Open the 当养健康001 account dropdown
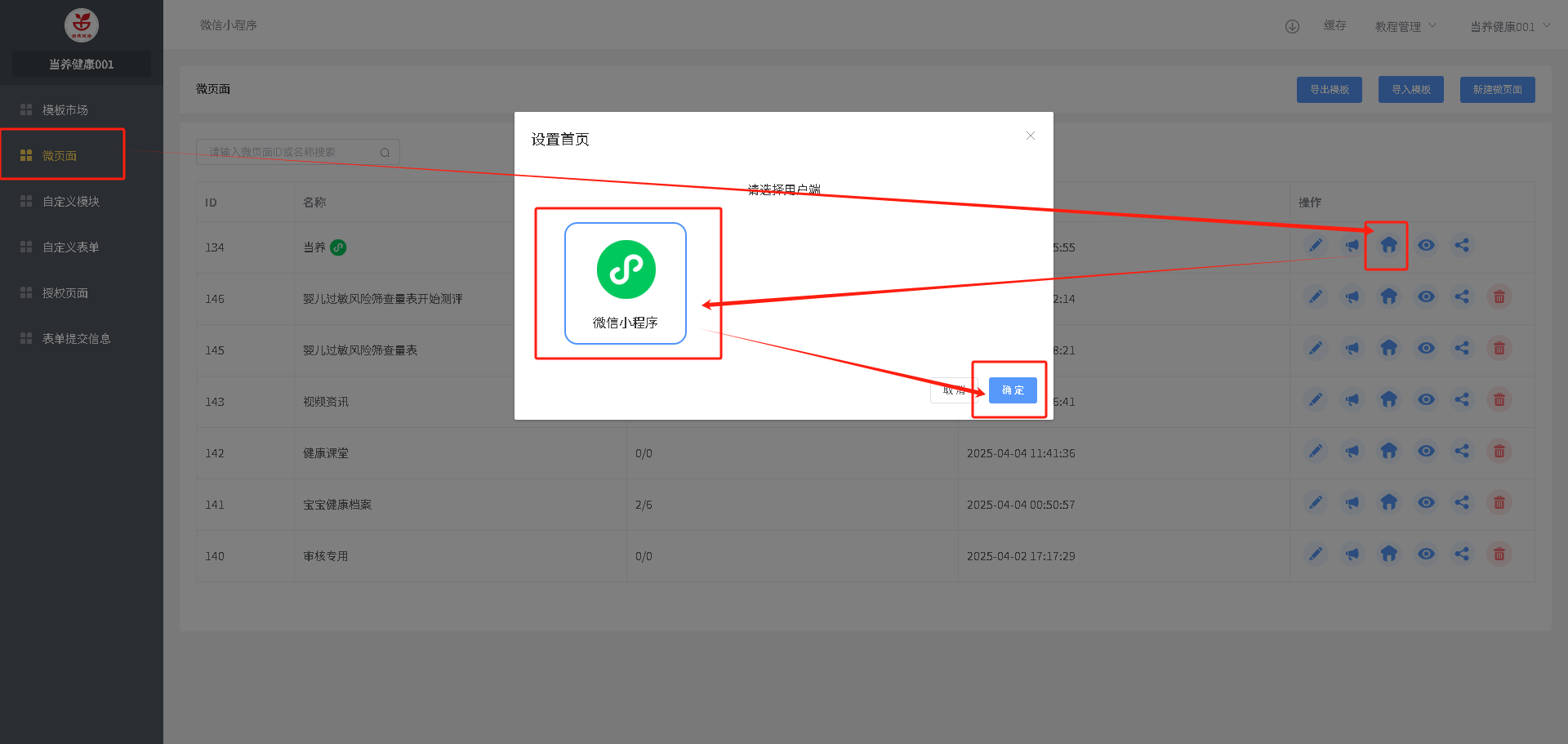This screenshot has height=744, width=1568. pos(1509,26)
